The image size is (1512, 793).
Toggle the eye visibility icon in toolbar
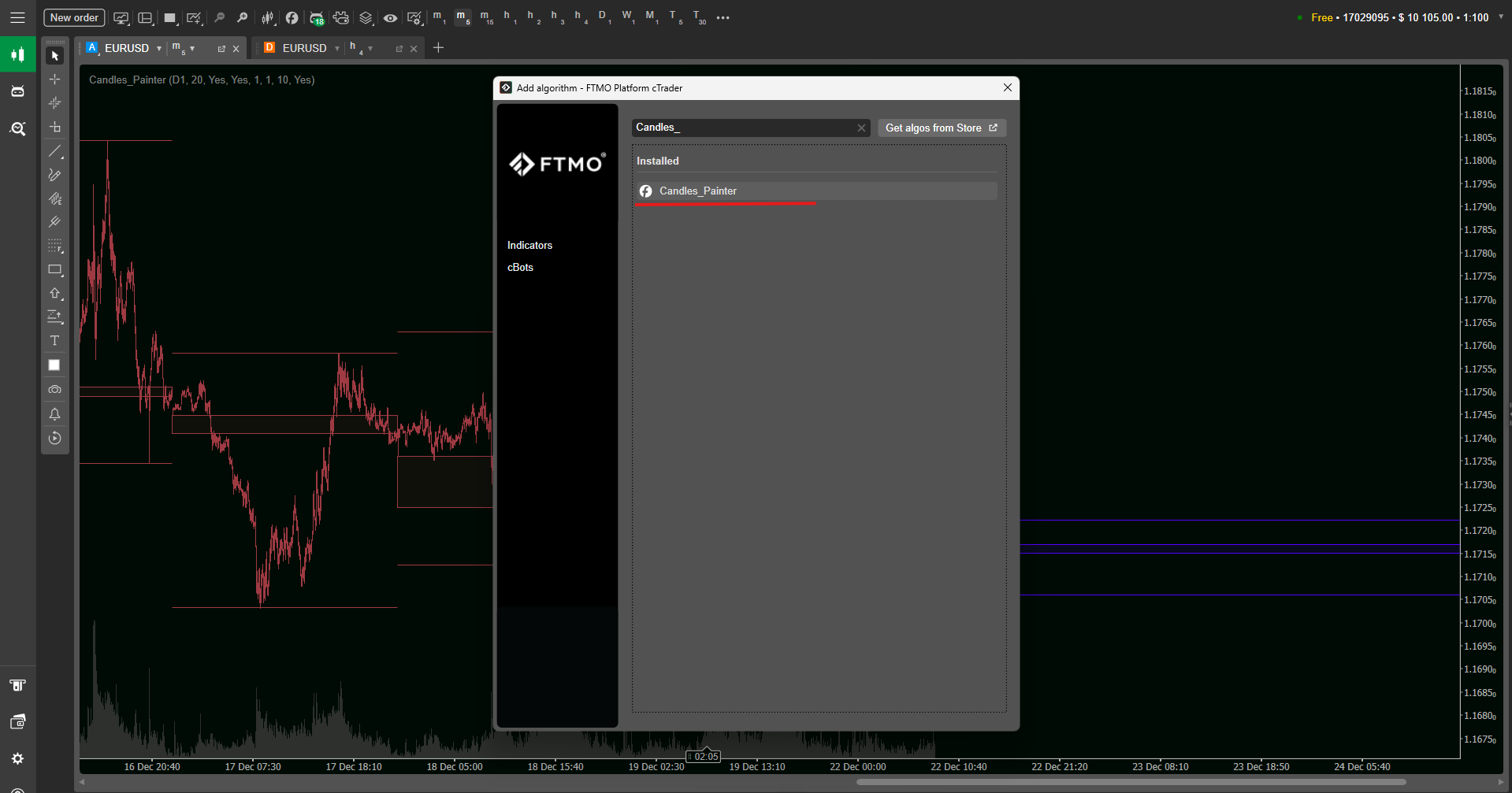pos(390,17)
